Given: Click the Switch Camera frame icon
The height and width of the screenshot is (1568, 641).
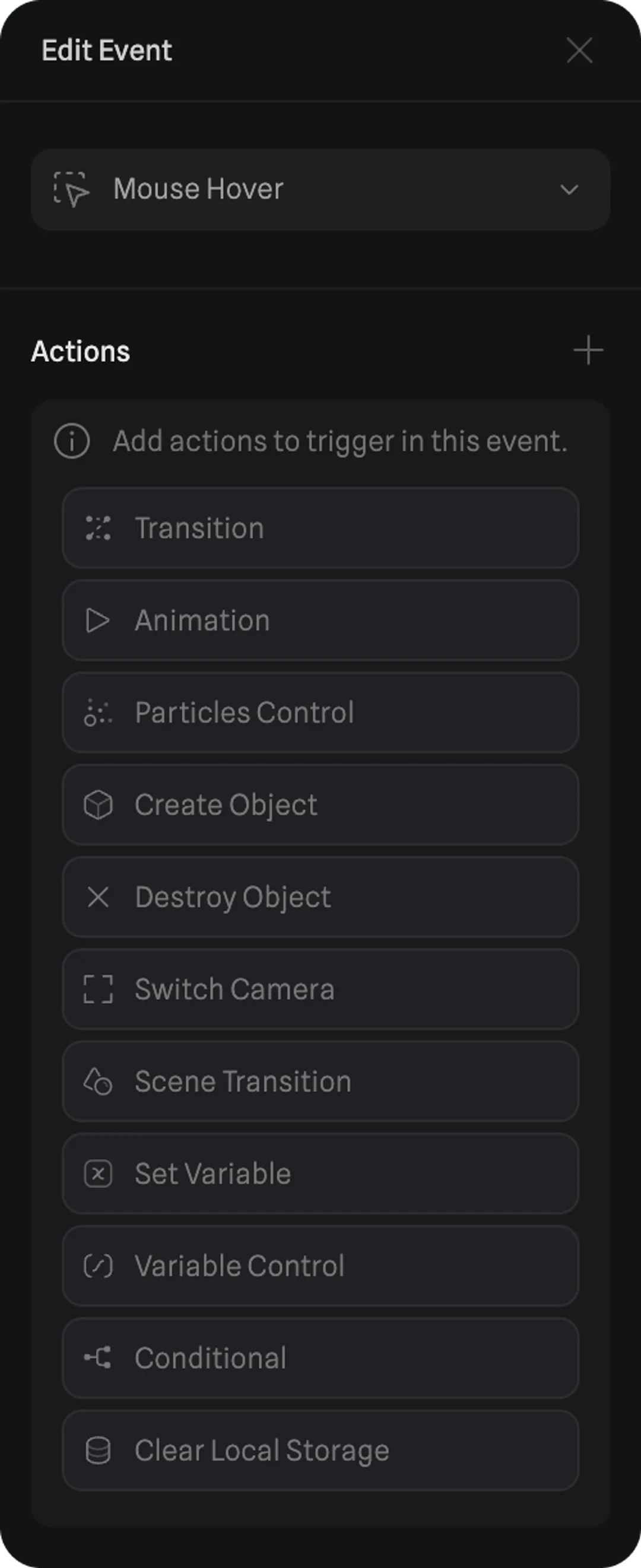Looking at the screenshot, I should (x=98, y=989).
